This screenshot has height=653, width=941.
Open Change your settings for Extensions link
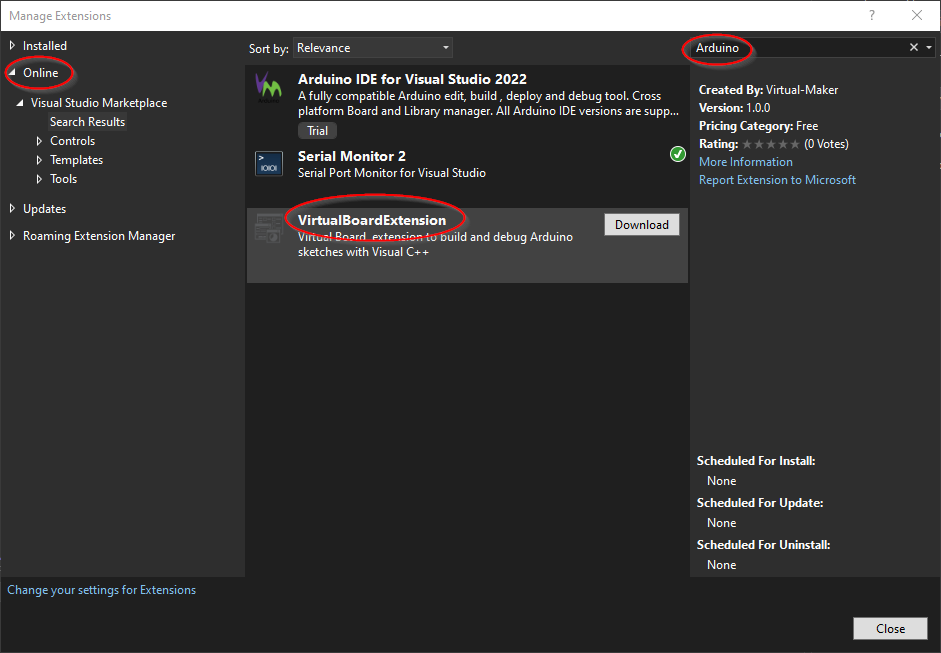(101, 590)
